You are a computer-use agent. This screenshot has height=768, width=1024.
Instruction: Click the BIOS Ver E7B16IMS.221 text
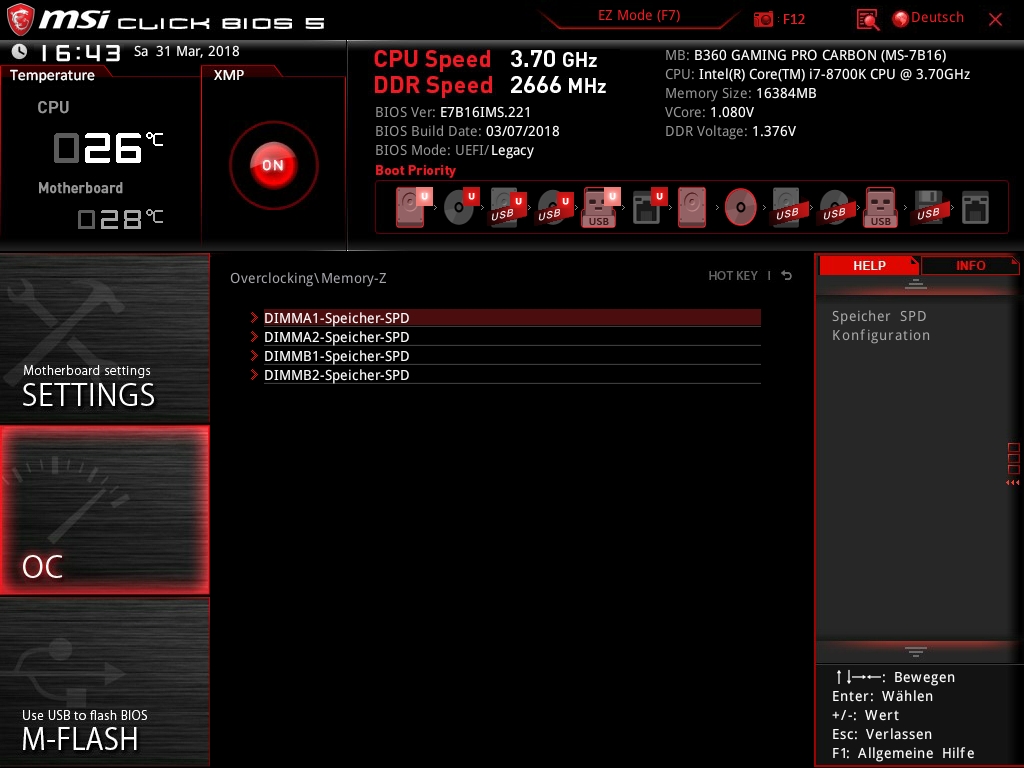[453, 112]
